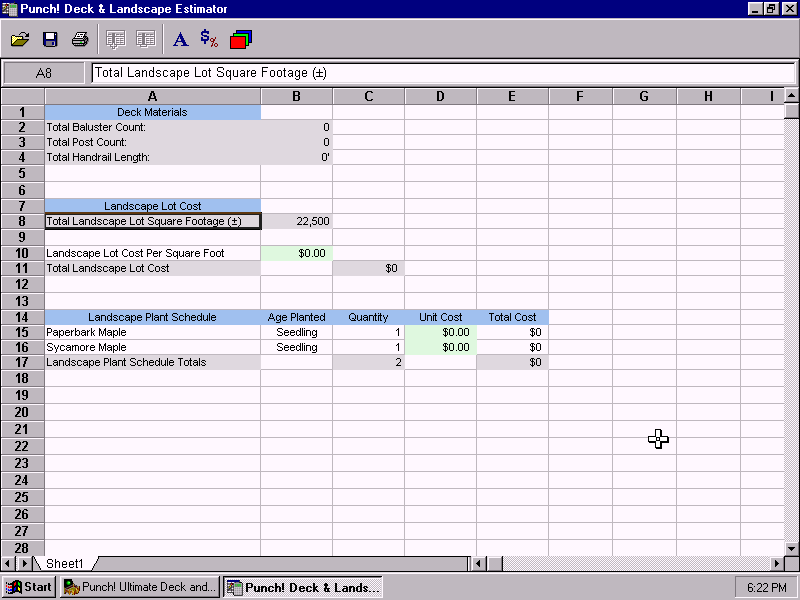This screenshot has width=800, height=600.
Task: Select 'Landscape Plant Schedule Totals' cell
Action: pos(153,362)
